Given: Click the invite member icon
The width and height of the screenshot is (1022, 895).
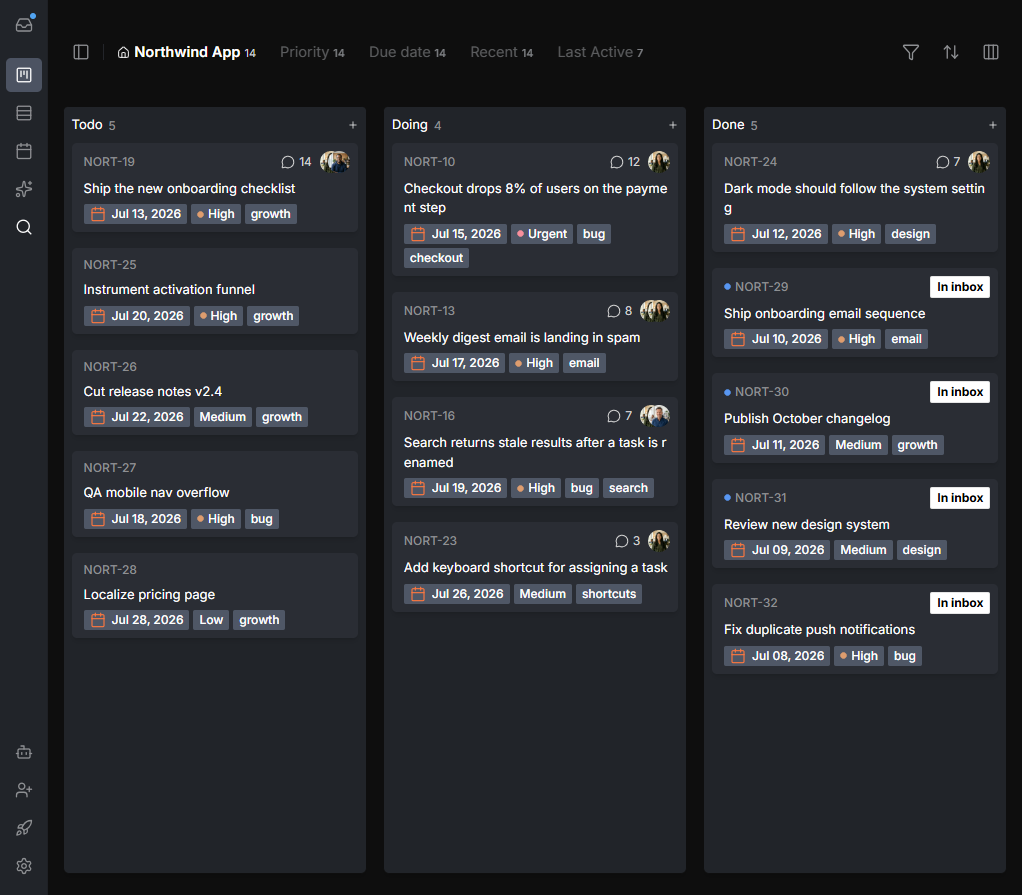Looking at the screenshot, I should coord(24,790).
